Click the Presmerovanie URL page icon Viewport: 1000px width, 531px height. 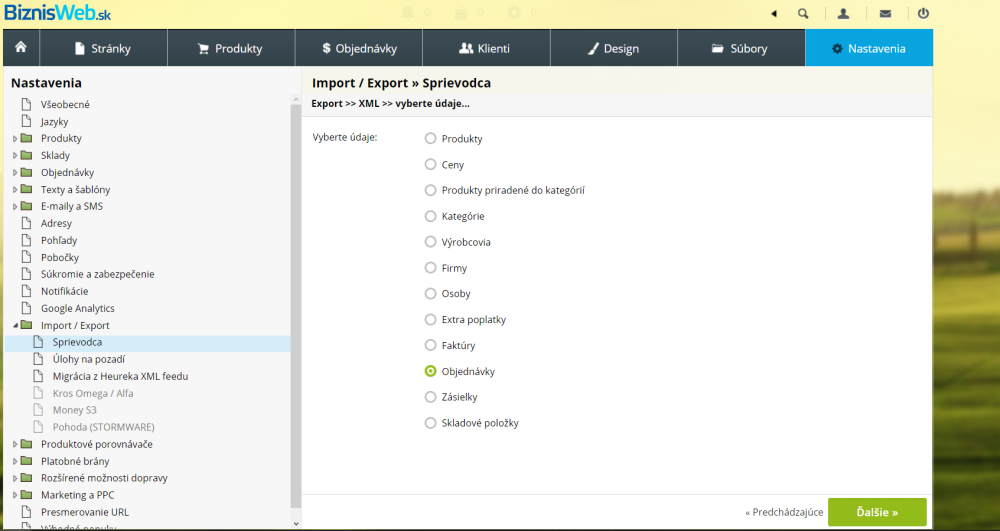26,512
